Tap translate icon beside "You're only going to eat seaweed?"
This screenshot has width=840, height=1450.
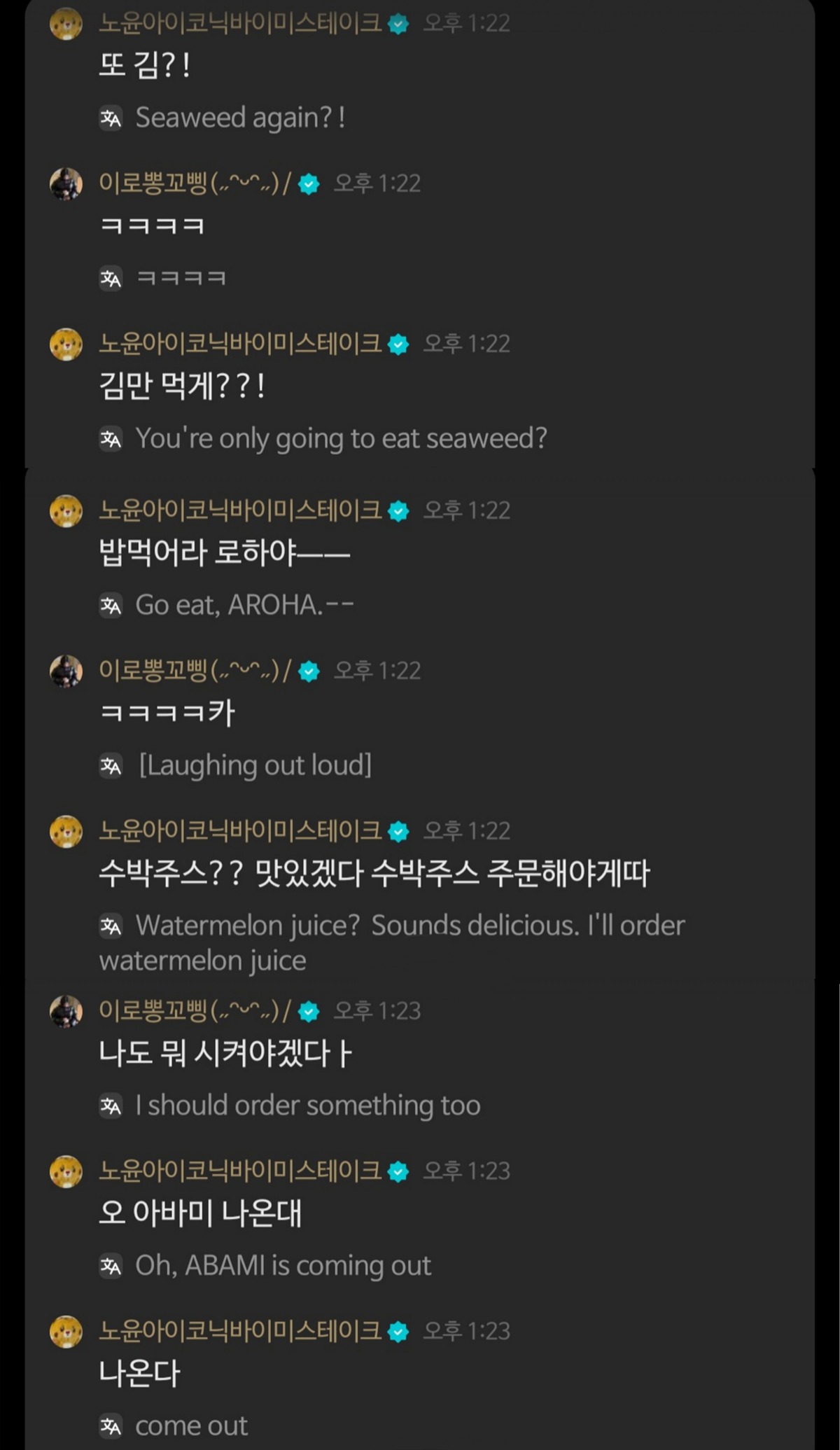click(111, 439)
